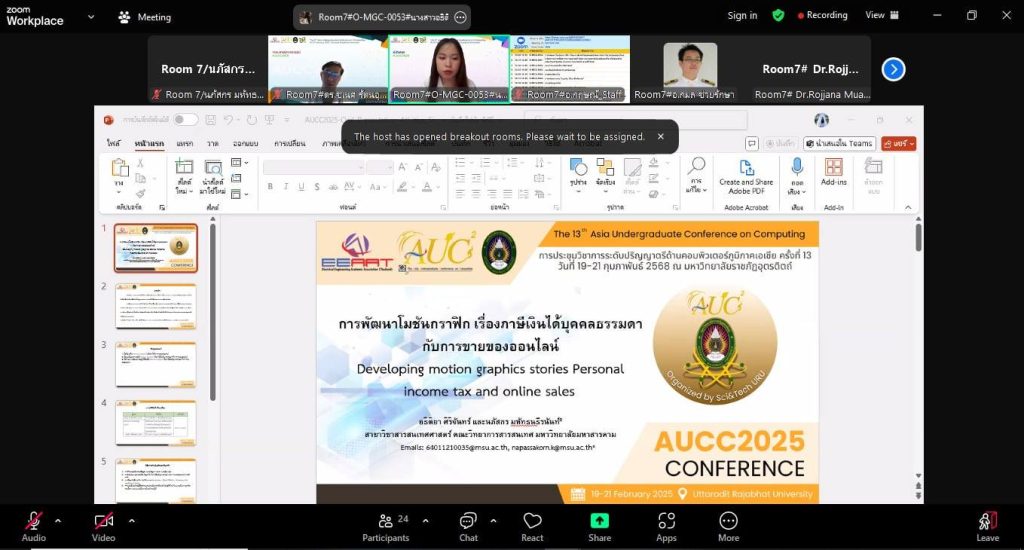This screenshot has width=1024, height=550.
Task: Collapse the PowerPoint ribbon
Action: 908,207
